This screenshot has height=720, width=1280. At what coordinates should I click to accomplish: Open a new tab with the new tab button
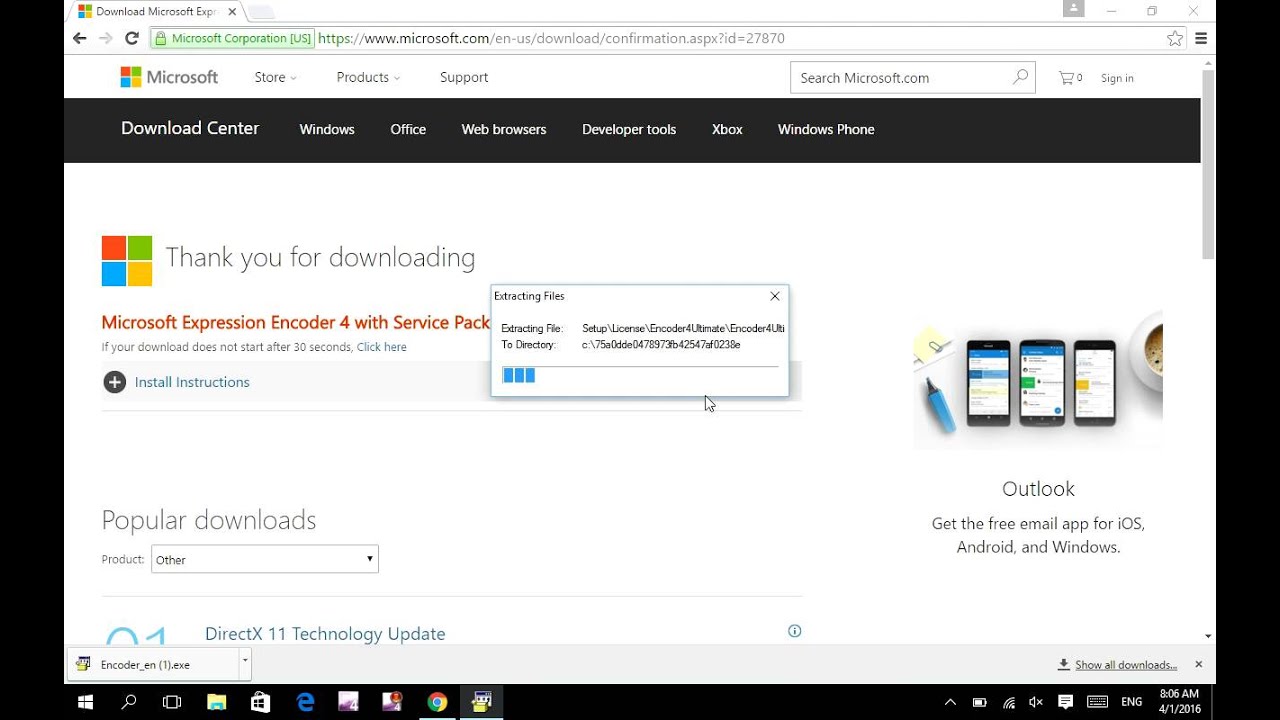click(x=261, y=12)
